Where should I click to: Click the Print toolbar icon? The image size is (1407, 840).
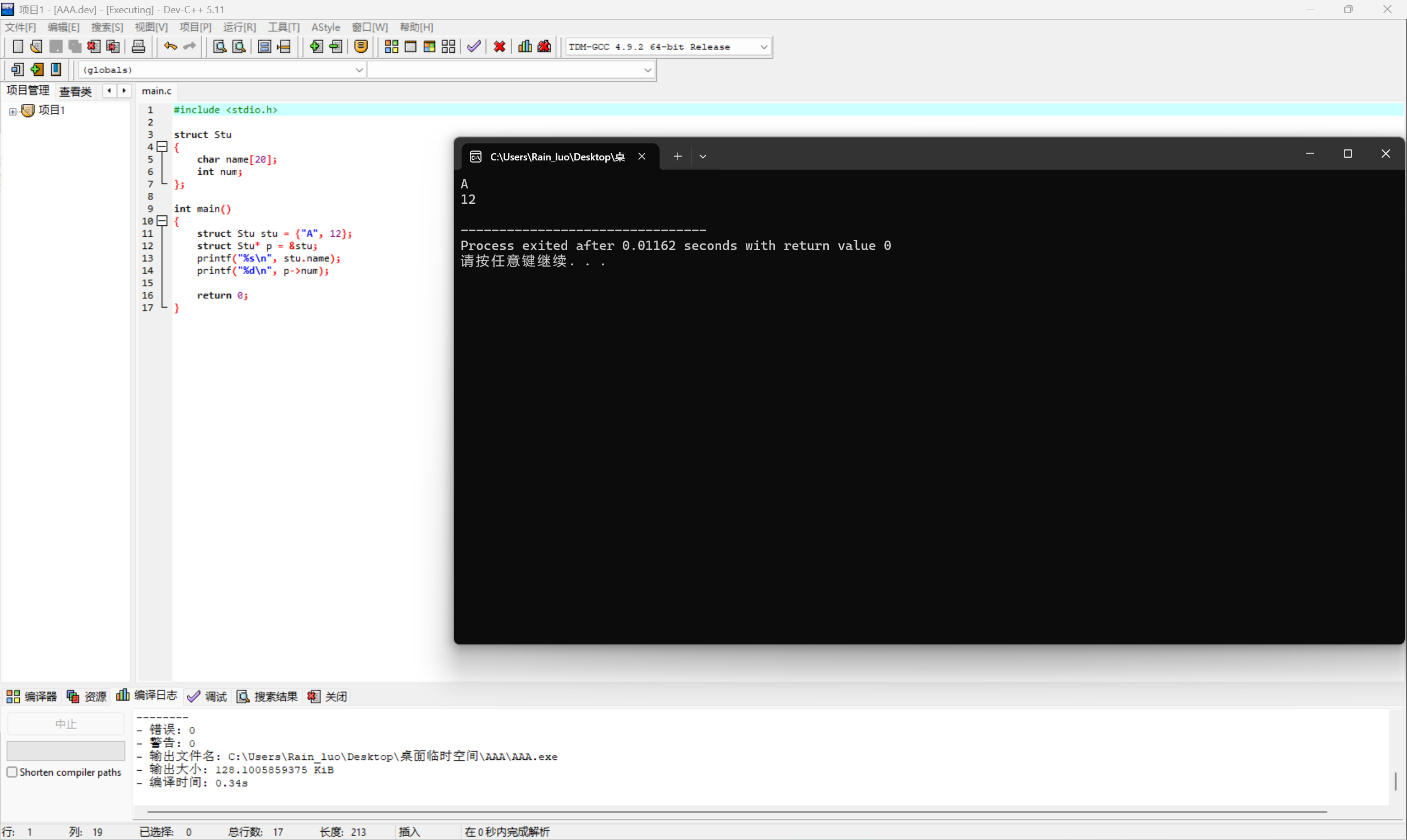point(139,47)
